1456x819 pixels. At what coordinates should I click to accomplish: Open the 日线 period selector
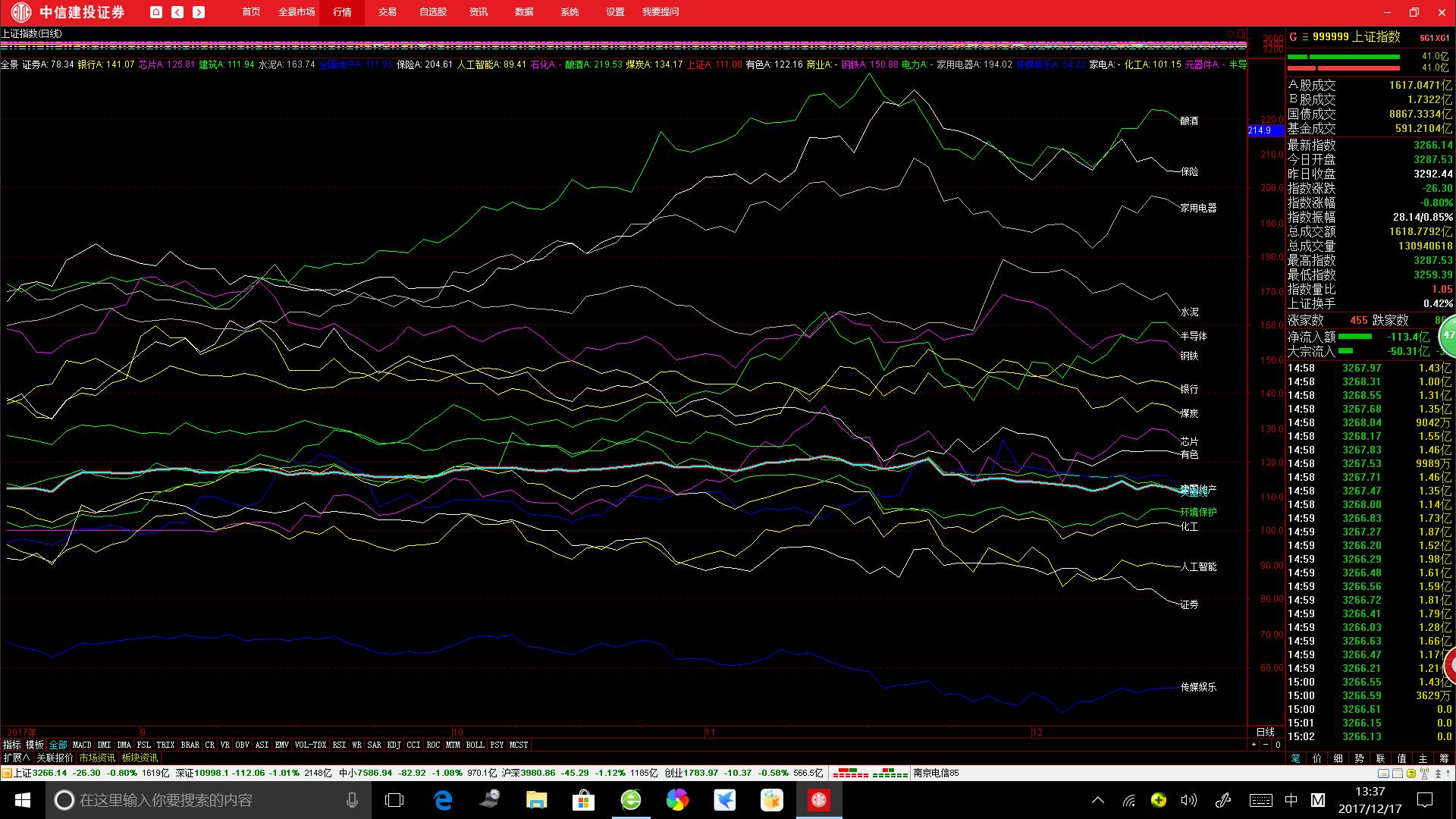point(1265,733)
